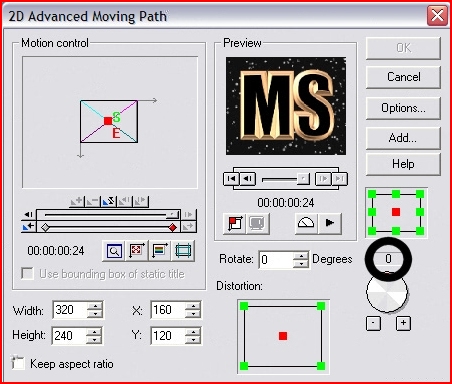Click the Cancel button
Screen dimensions: 452x384
click(403, 77)
